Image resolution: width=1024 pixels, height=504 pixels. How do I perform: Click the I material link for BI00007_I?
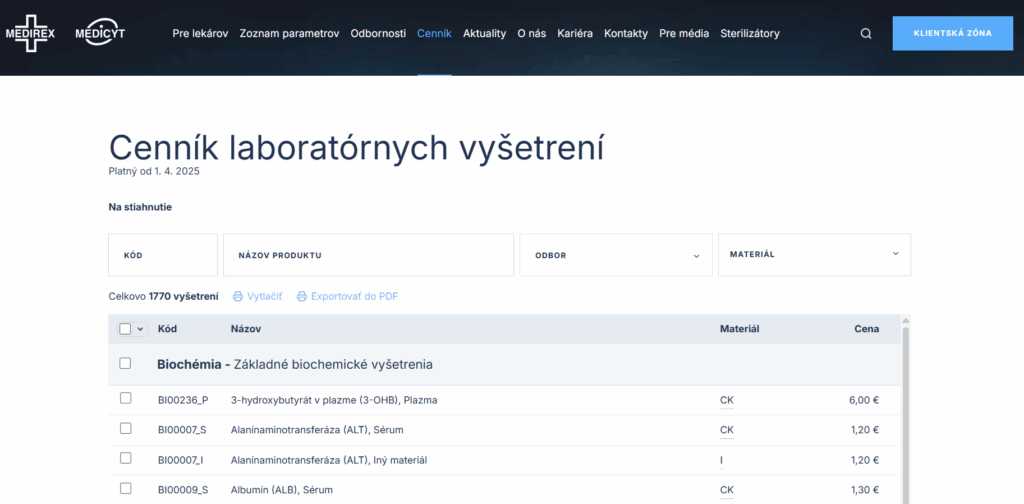722,460
